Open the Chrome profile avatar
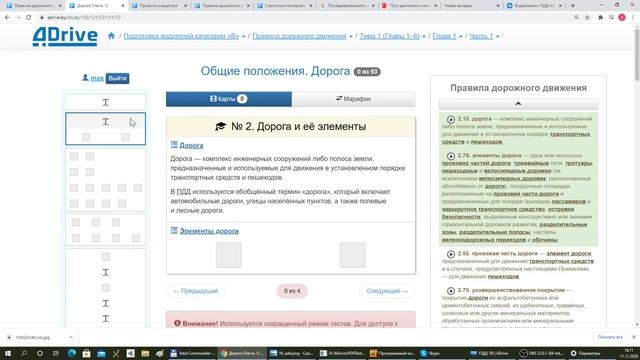The height and width of the screenshot is (360, 640). coord(622,17)
